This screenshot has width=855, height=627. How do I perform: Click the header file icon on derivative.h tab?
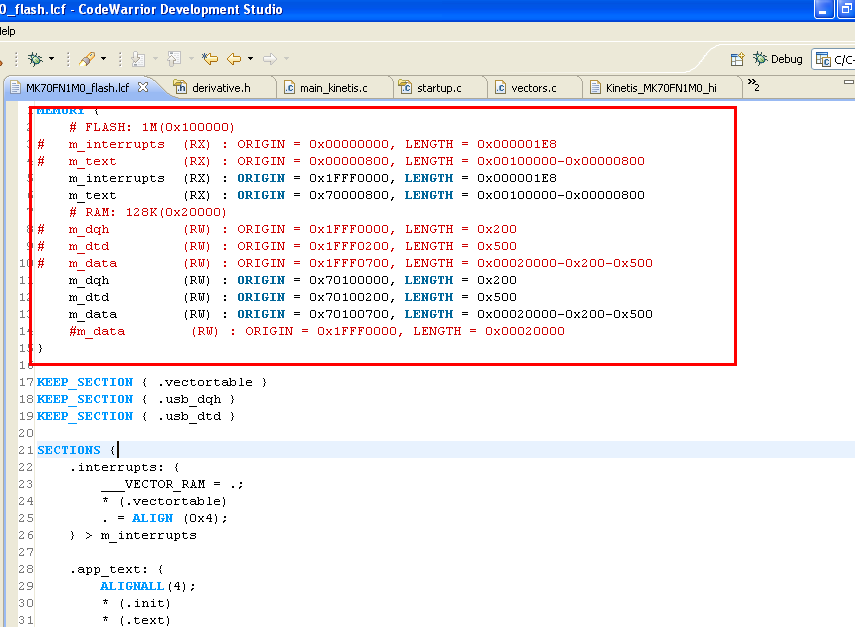(x=180, y=87)
